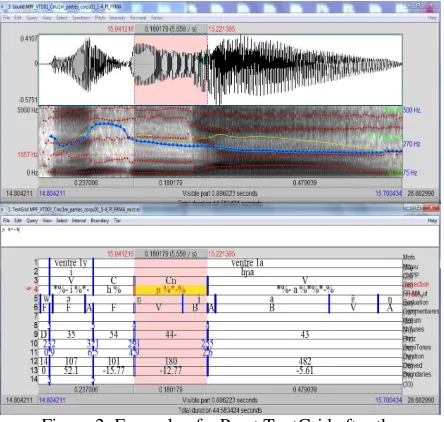Select the 'ventre la' interval on tier 1
This screenshot has width=444, height=422.
(x=247, y=263)
